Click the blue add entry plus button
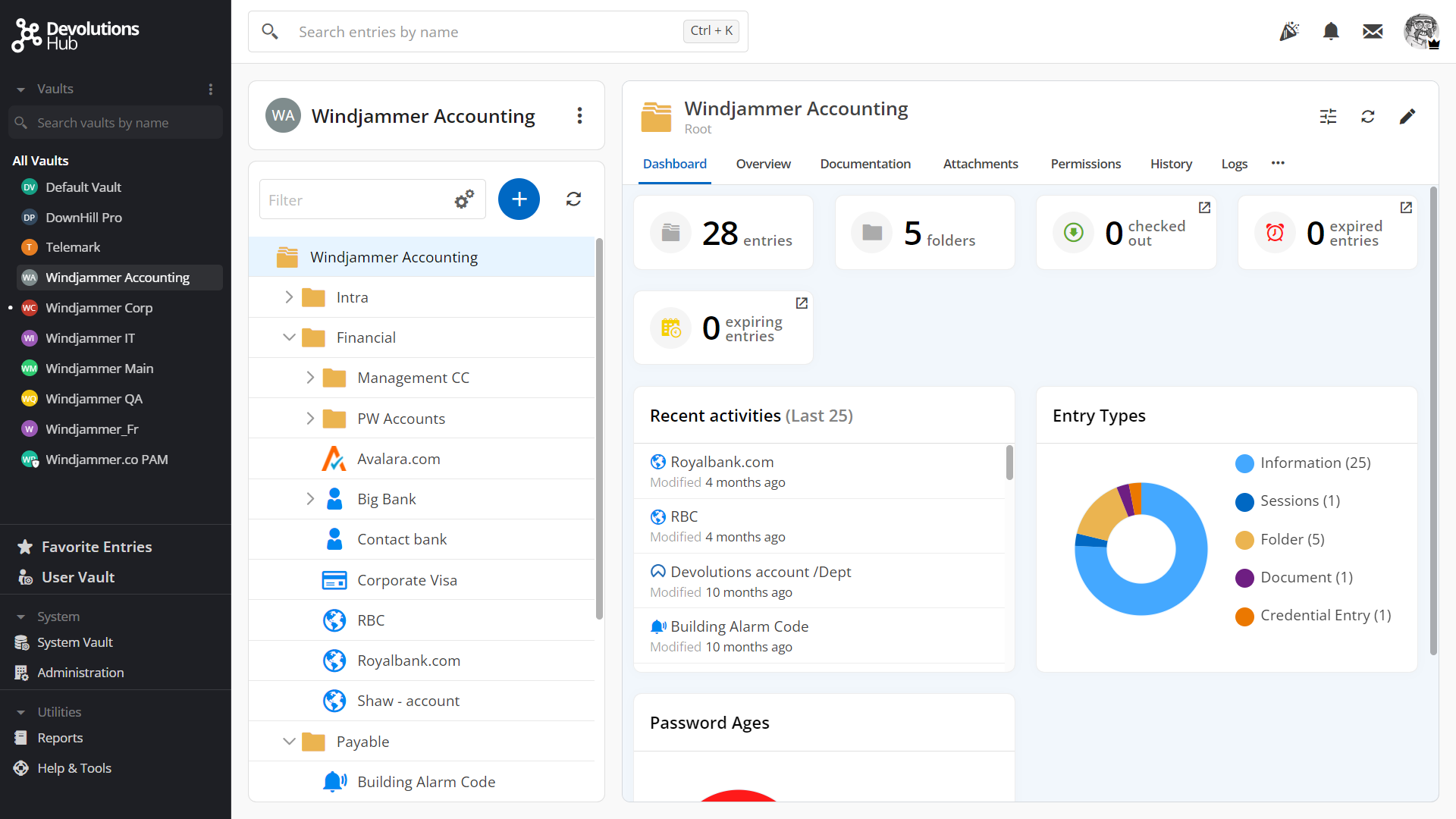 [x=519, y=199]
